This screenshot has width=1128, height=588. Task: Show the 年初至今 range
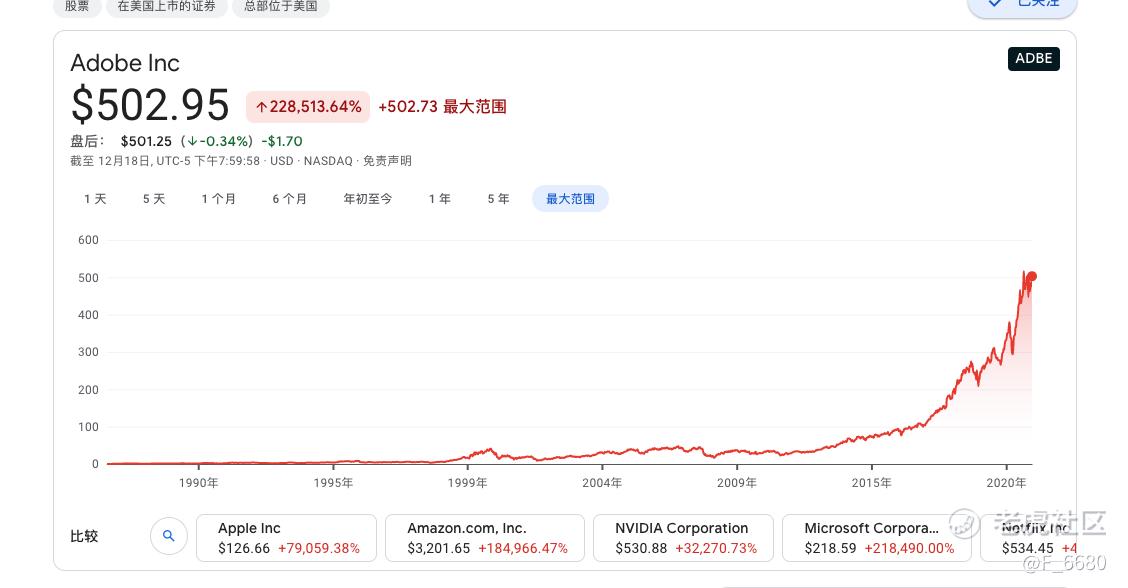(368, 199)
